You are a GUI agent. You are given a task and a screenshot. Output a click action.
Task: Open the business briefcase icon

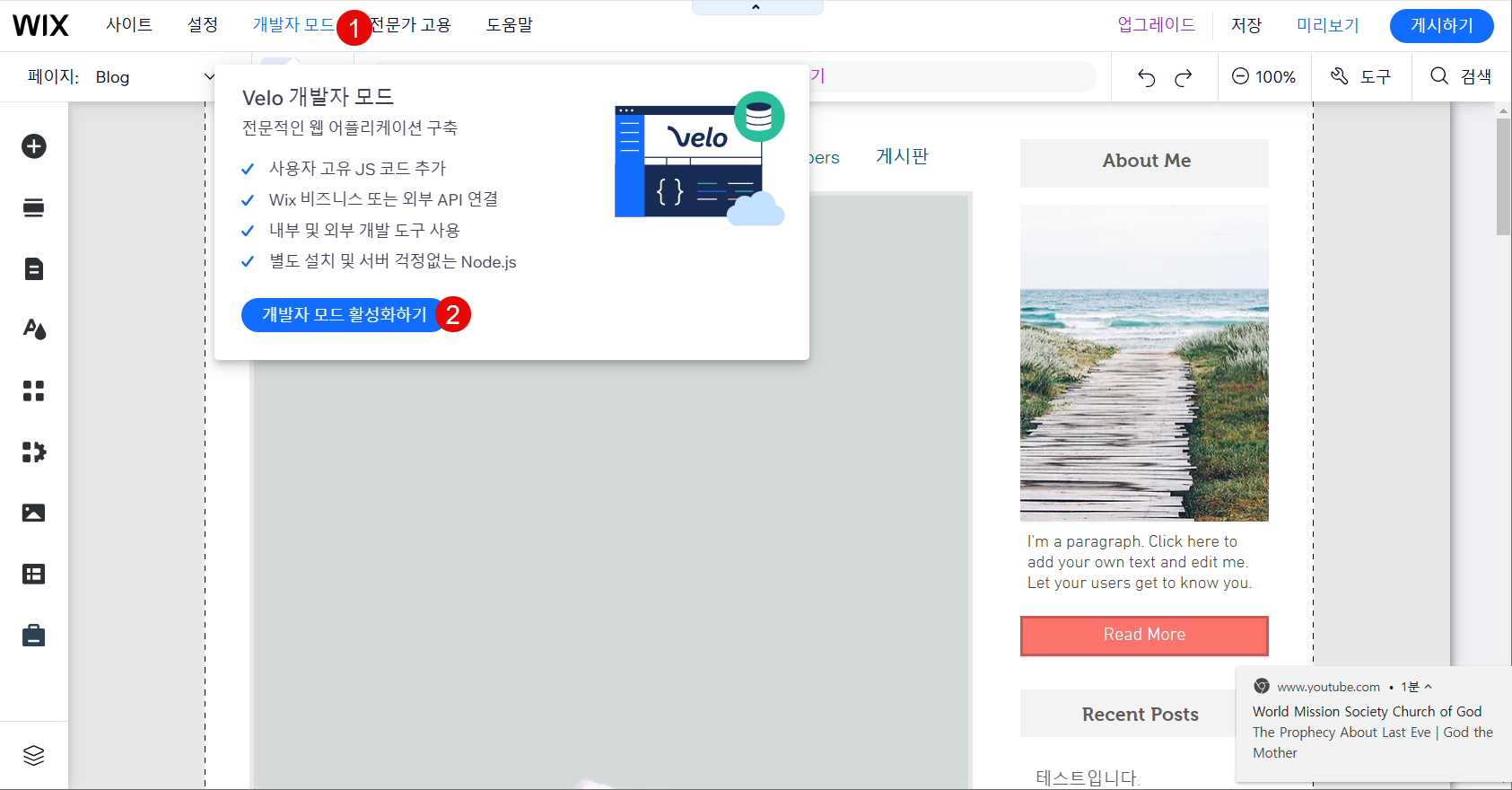34,636
